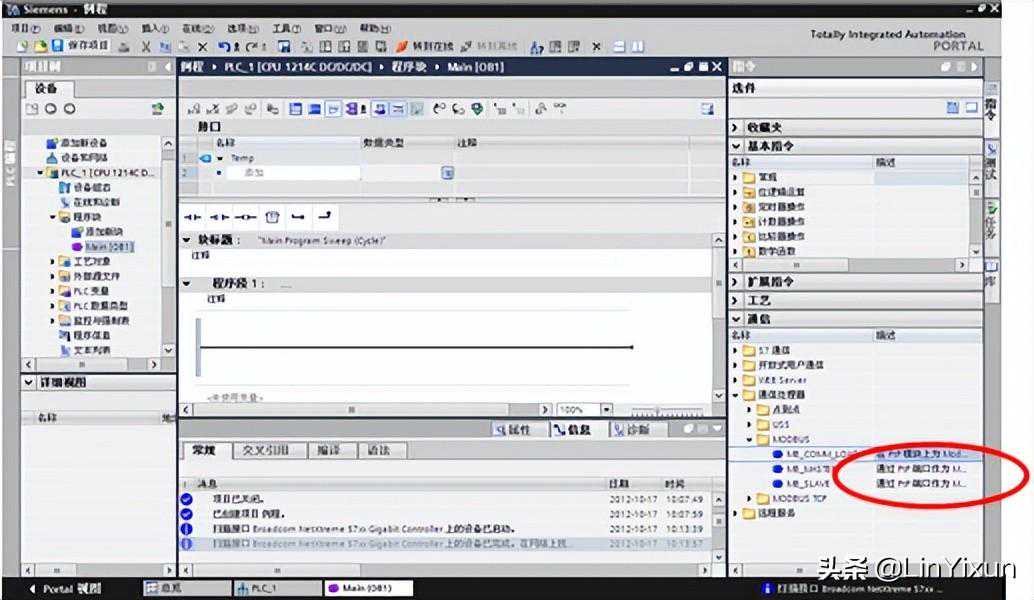Click the 转到在线 go online button

click(x=424, y=46)
